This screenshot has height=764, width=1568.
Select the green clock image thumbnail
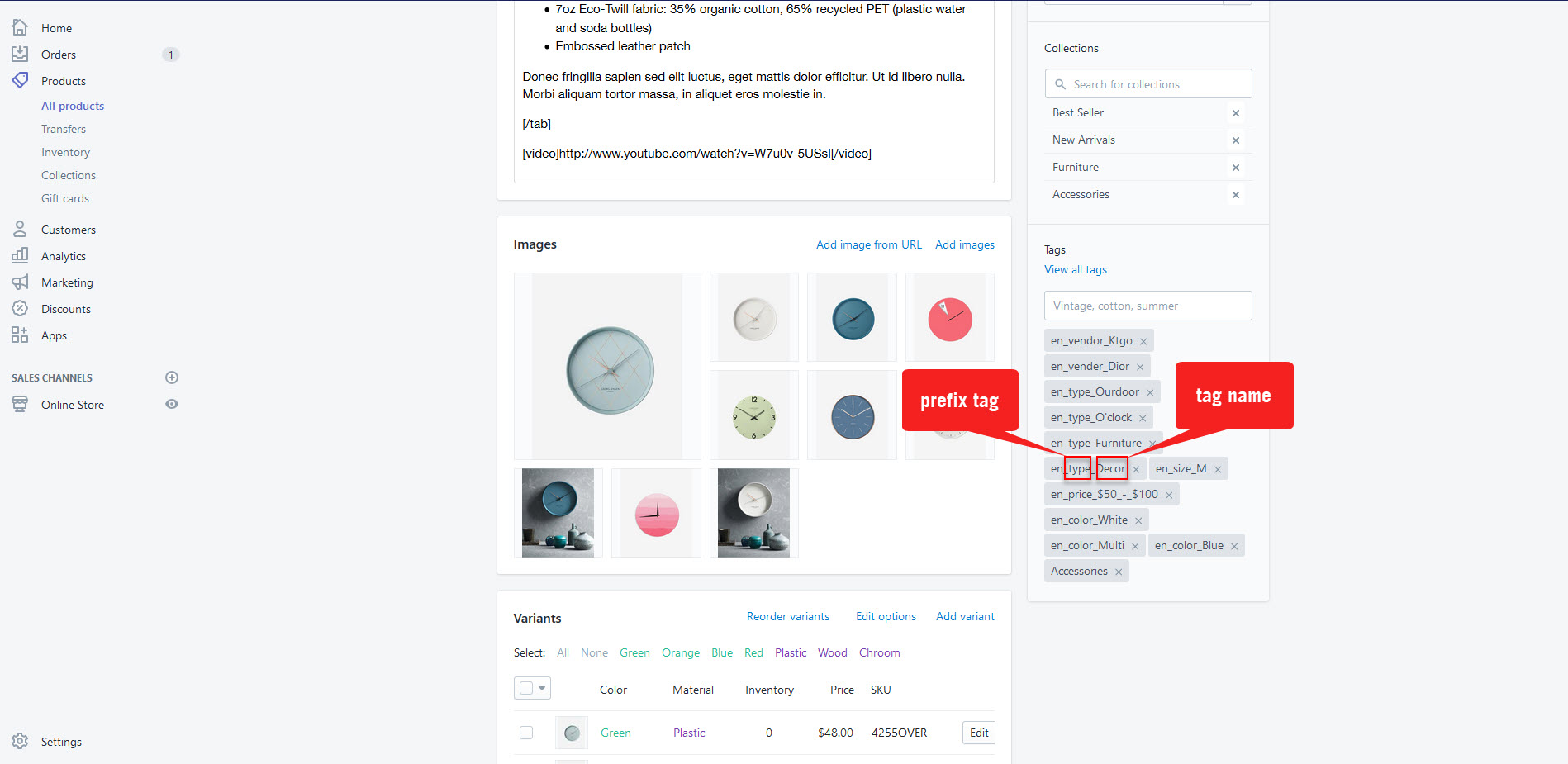[754, 415]
